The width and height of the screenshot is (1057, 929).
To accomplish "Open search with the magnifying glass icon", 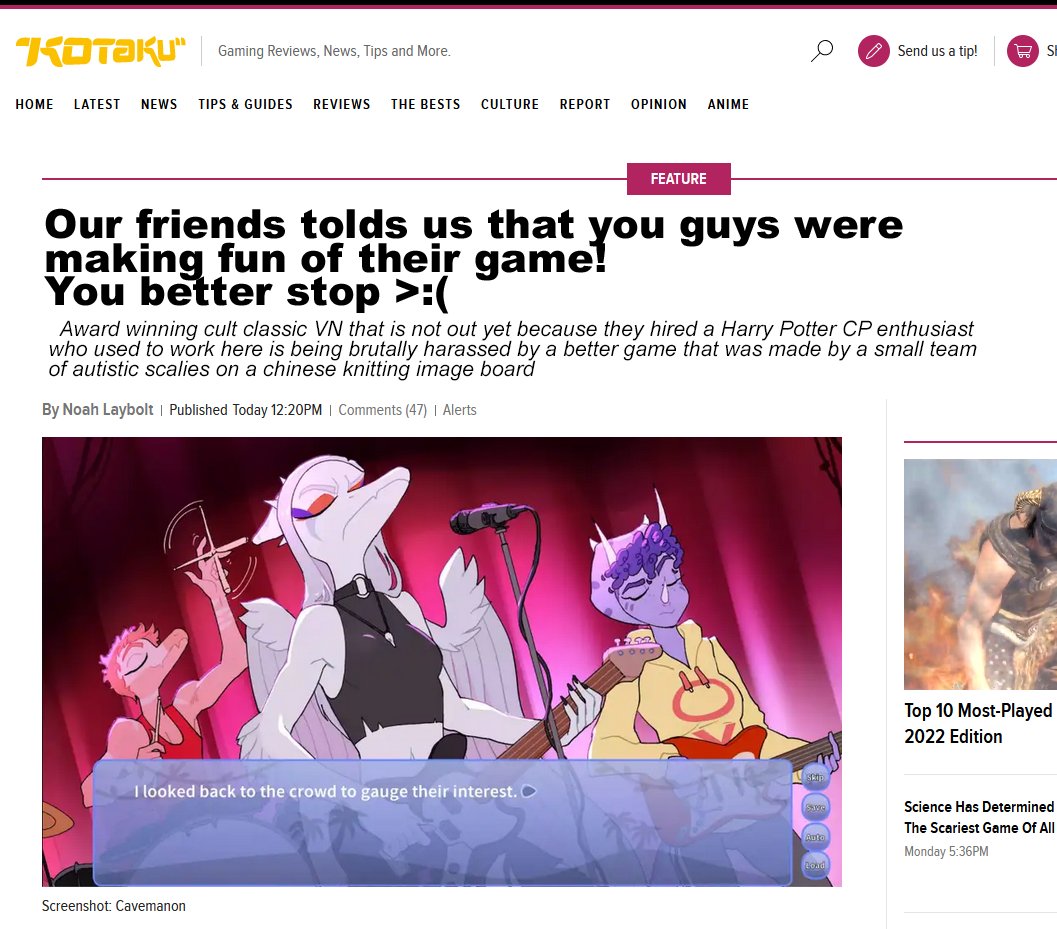I will [x=821, y=51].
